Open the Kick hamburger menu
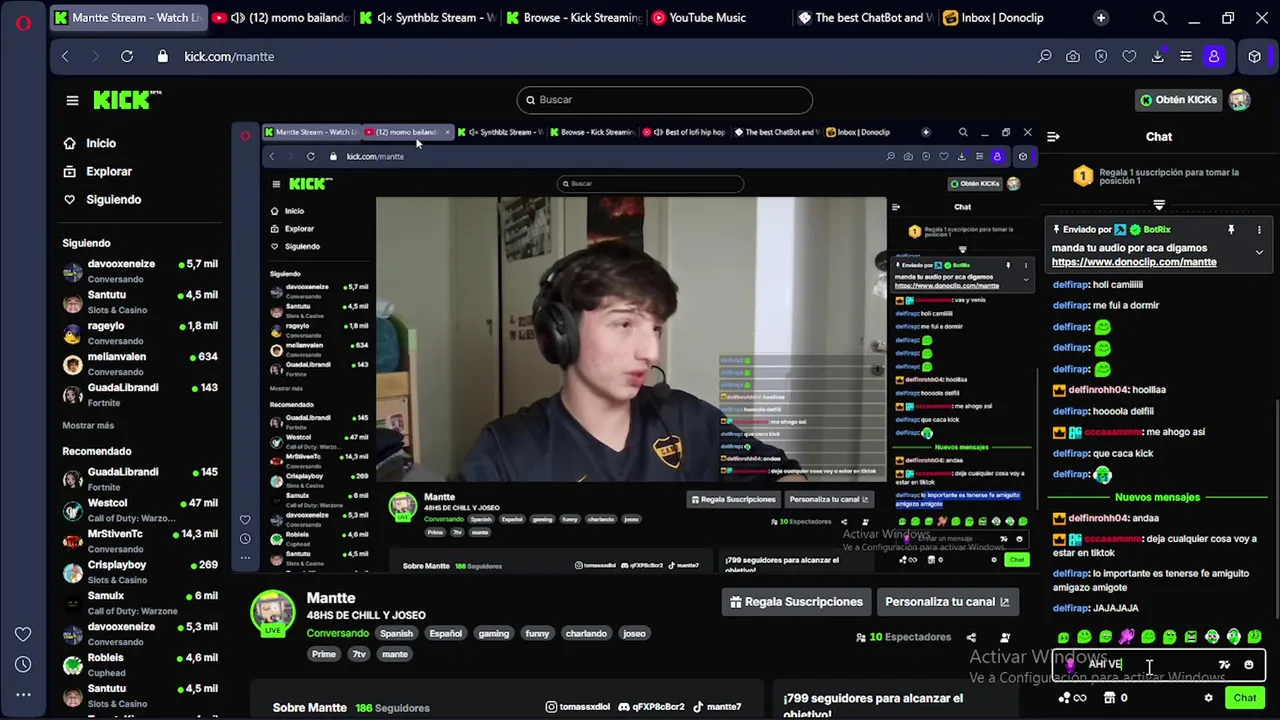 (72, 100)
